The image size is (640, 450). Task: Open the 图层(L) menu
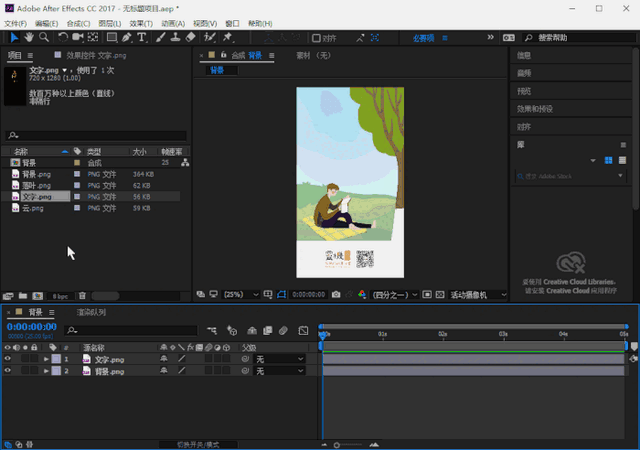(x=110, y=23)
